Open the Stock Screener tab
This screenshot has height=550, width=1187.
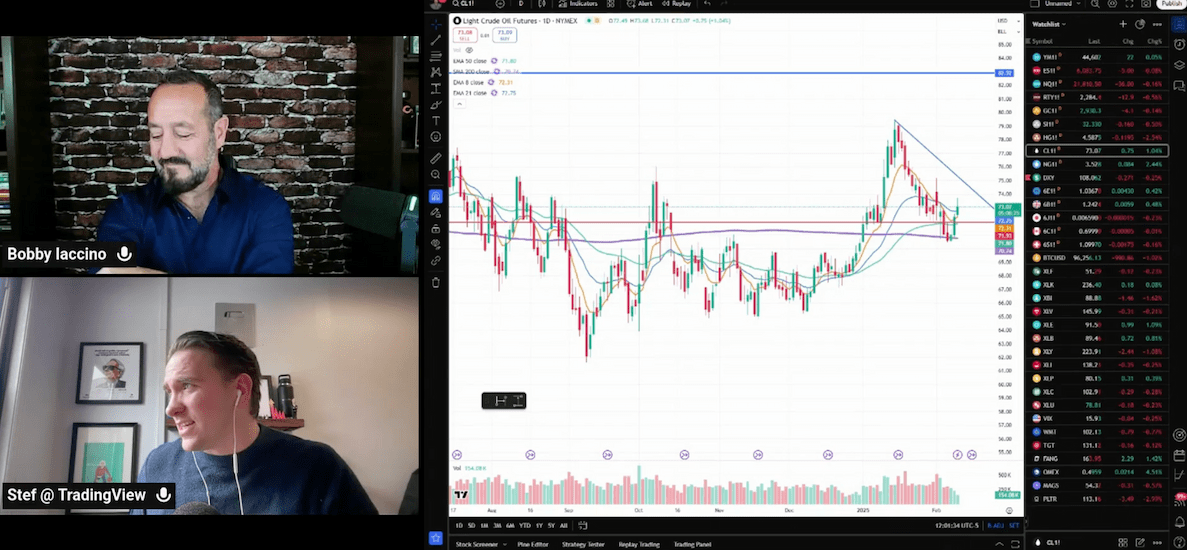pyautogui.click(x=479, y=544)
